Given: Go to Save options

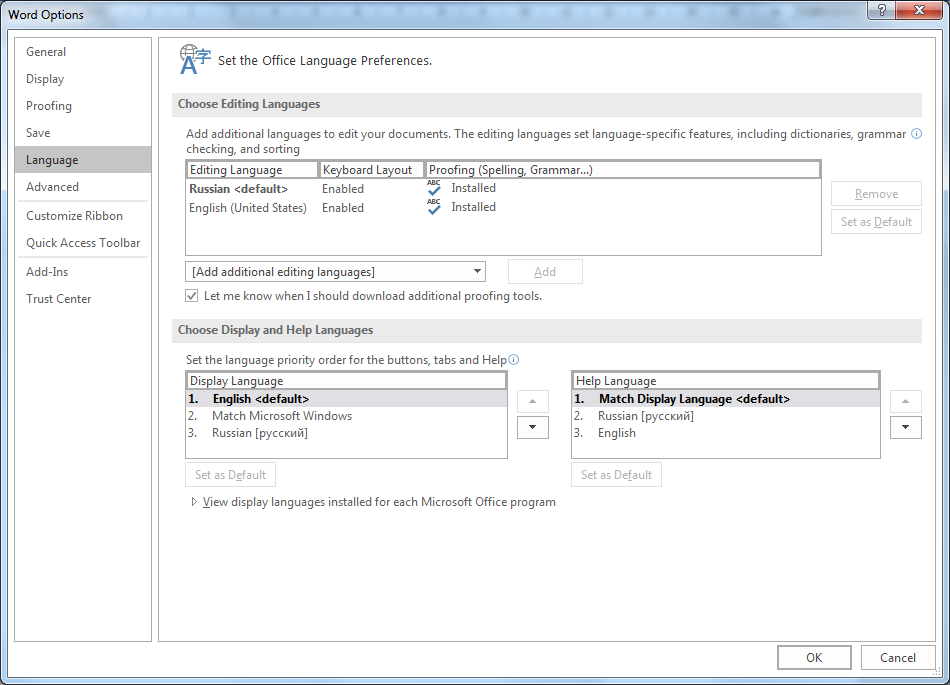Looking at the screenshot, I should 83,133.
